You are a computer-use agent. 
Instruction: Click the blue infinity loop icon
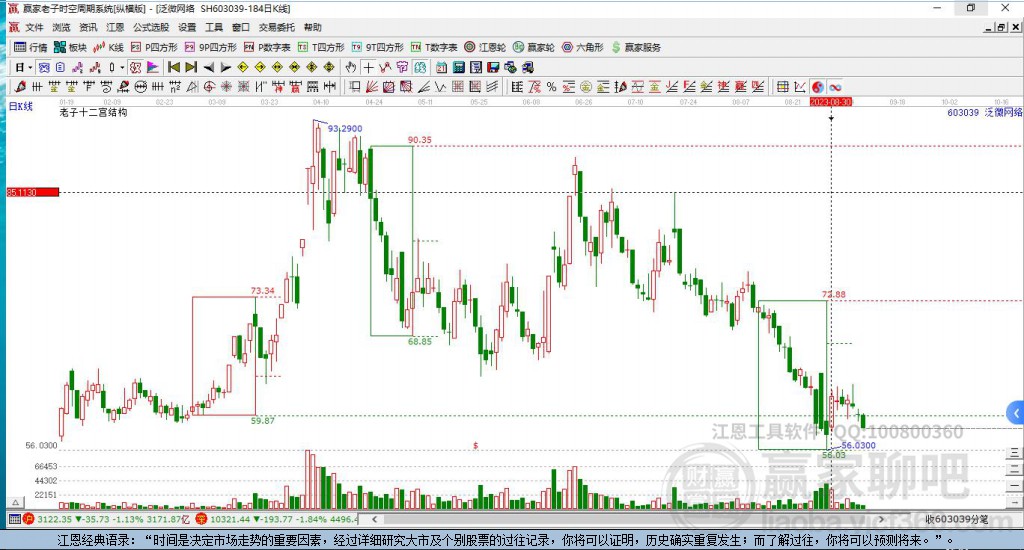click(835, 86)
